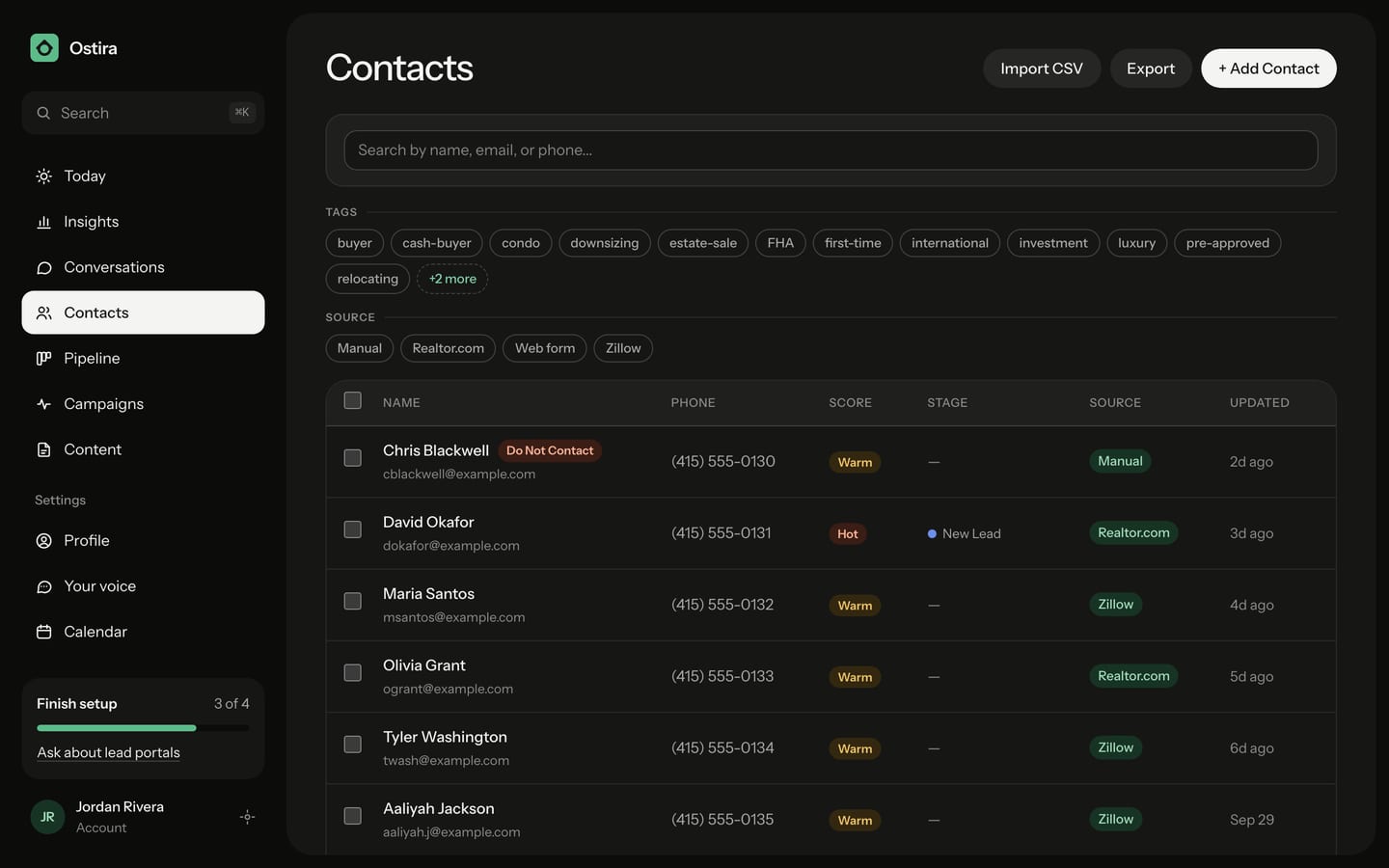The height and width of the screenshot is (868, 1389).
Task: Click the Pipeline board icon
Action: click(43, 359)
